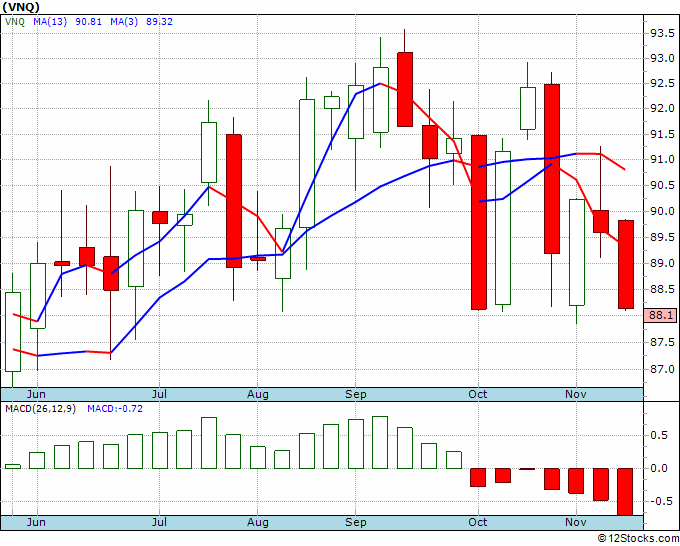Image resolution: width=680 pixels, height=546 pixels.
Task: Click the 93.5 price axis label
Action: click(x=662, y=33)
